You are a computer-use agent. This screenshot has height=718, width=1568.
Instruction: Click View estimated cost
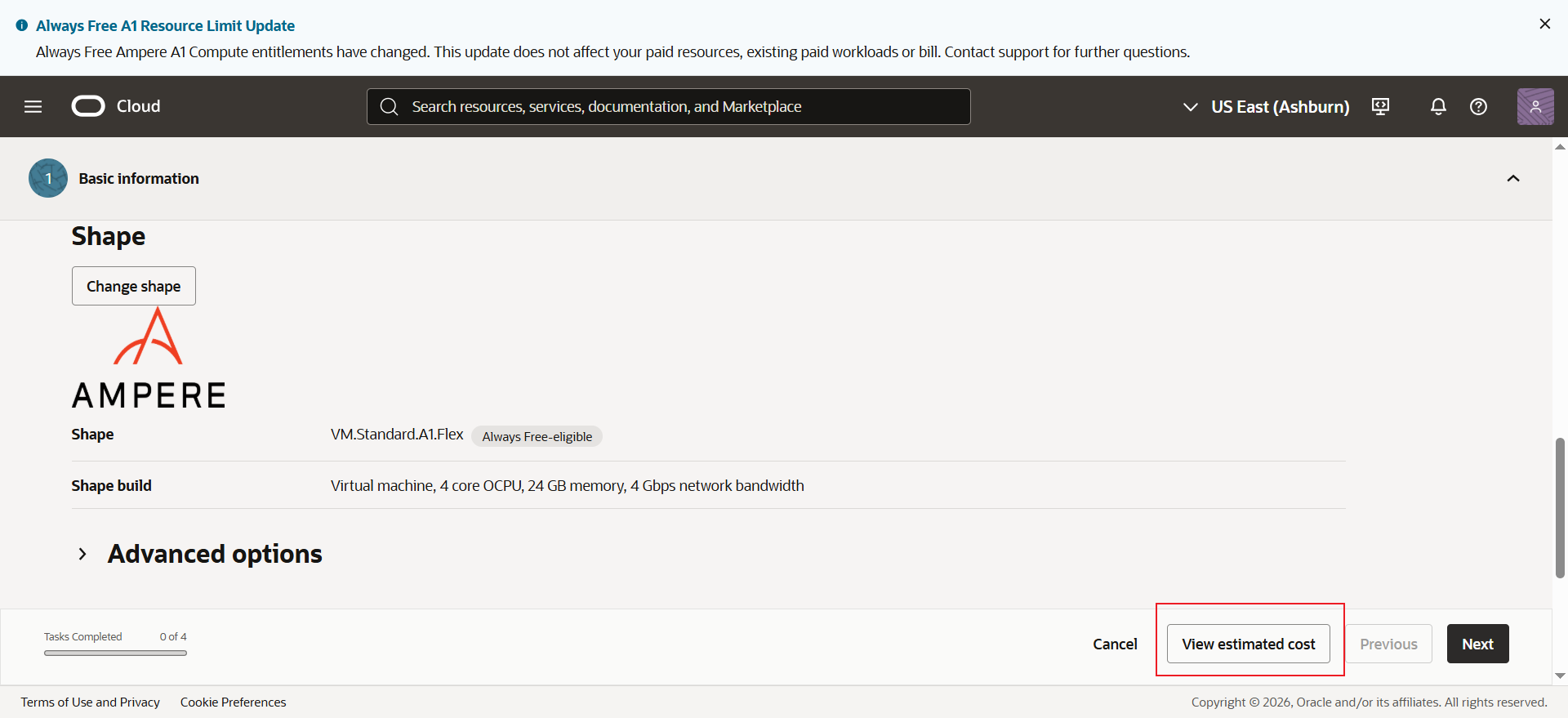coord(1249,644)
